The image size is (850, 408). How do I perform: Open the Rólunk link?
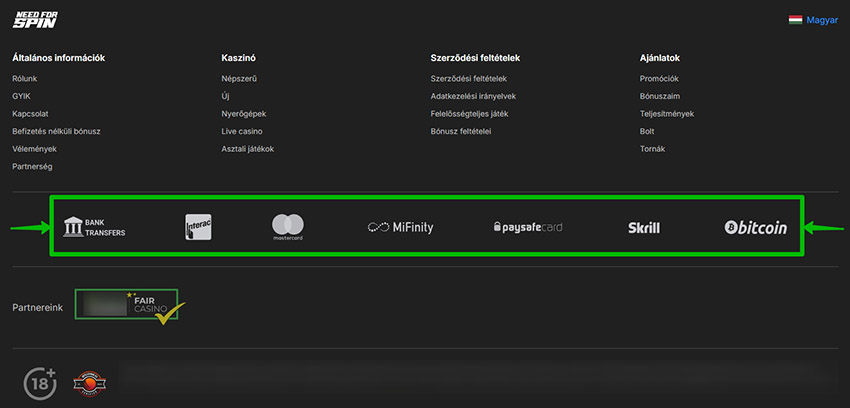tap(27, 77)
